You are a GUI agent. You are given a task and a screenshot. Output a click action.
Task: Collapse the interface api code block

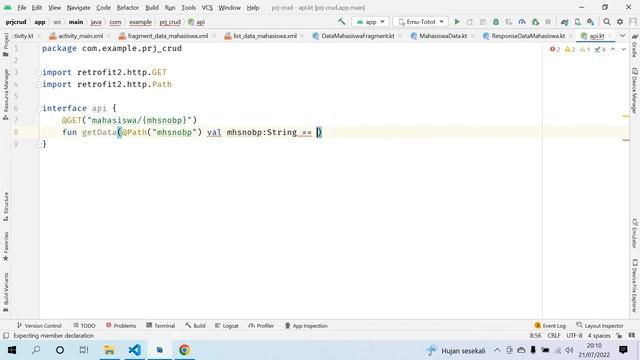38,108
